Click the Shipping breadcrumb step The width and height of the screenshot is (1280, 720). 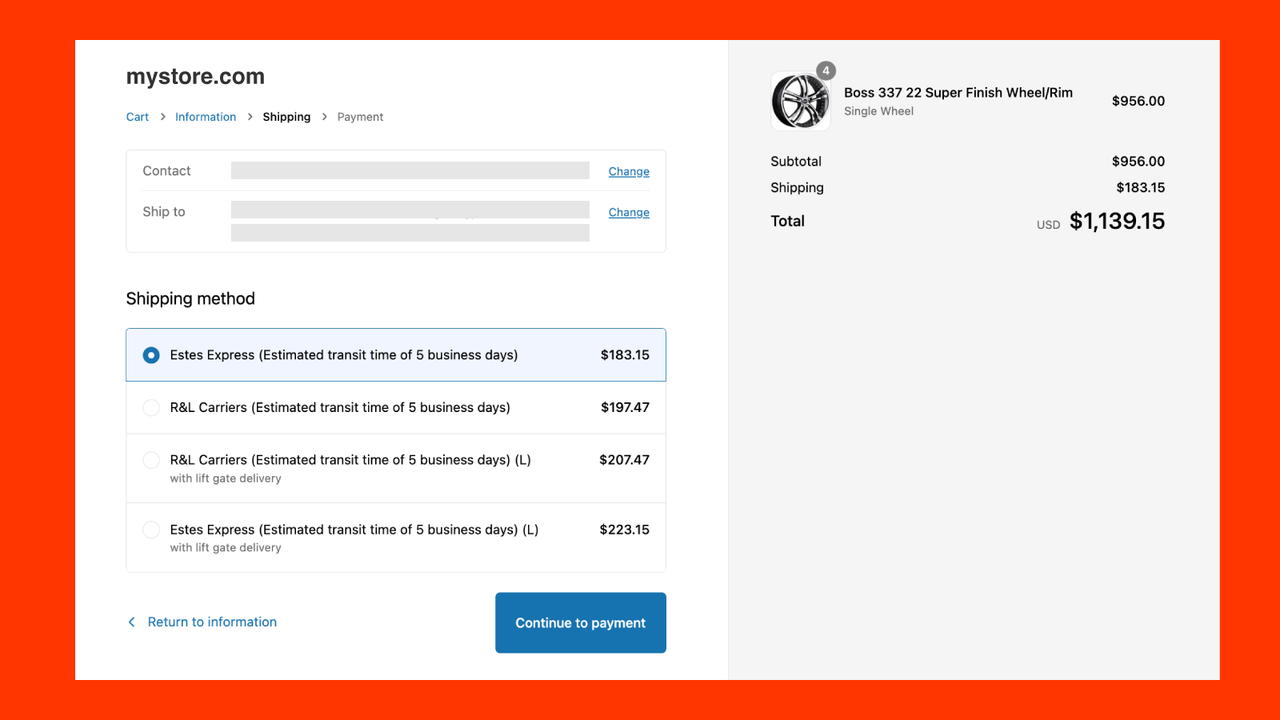(x=287, y=117)
